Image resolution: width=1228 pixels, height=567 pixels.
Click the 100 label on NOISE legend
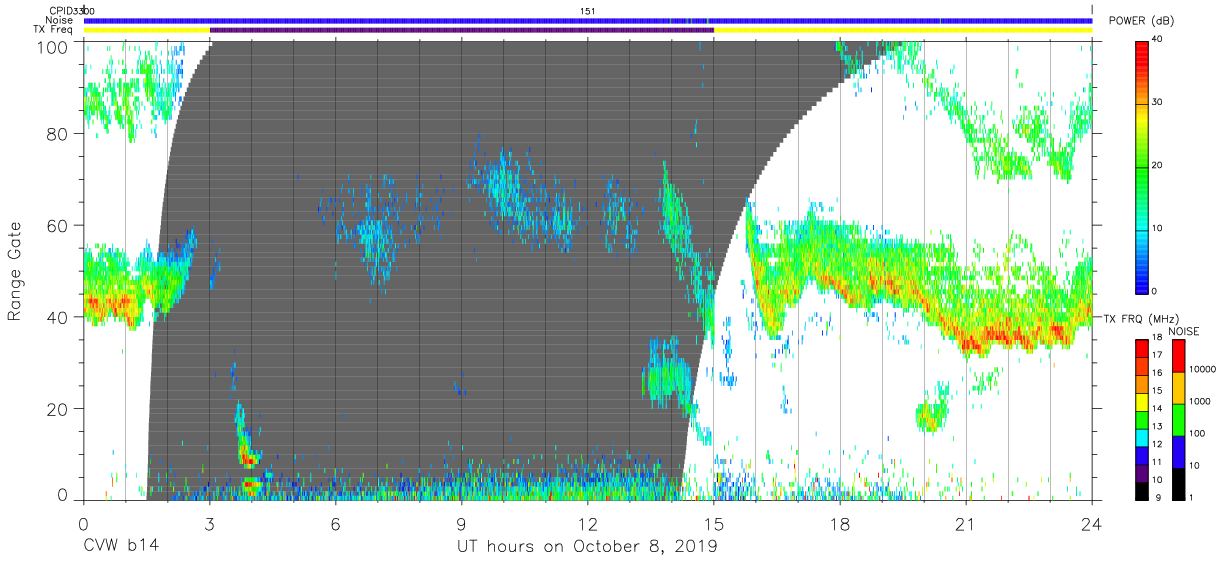click(x=1197, y=432)
